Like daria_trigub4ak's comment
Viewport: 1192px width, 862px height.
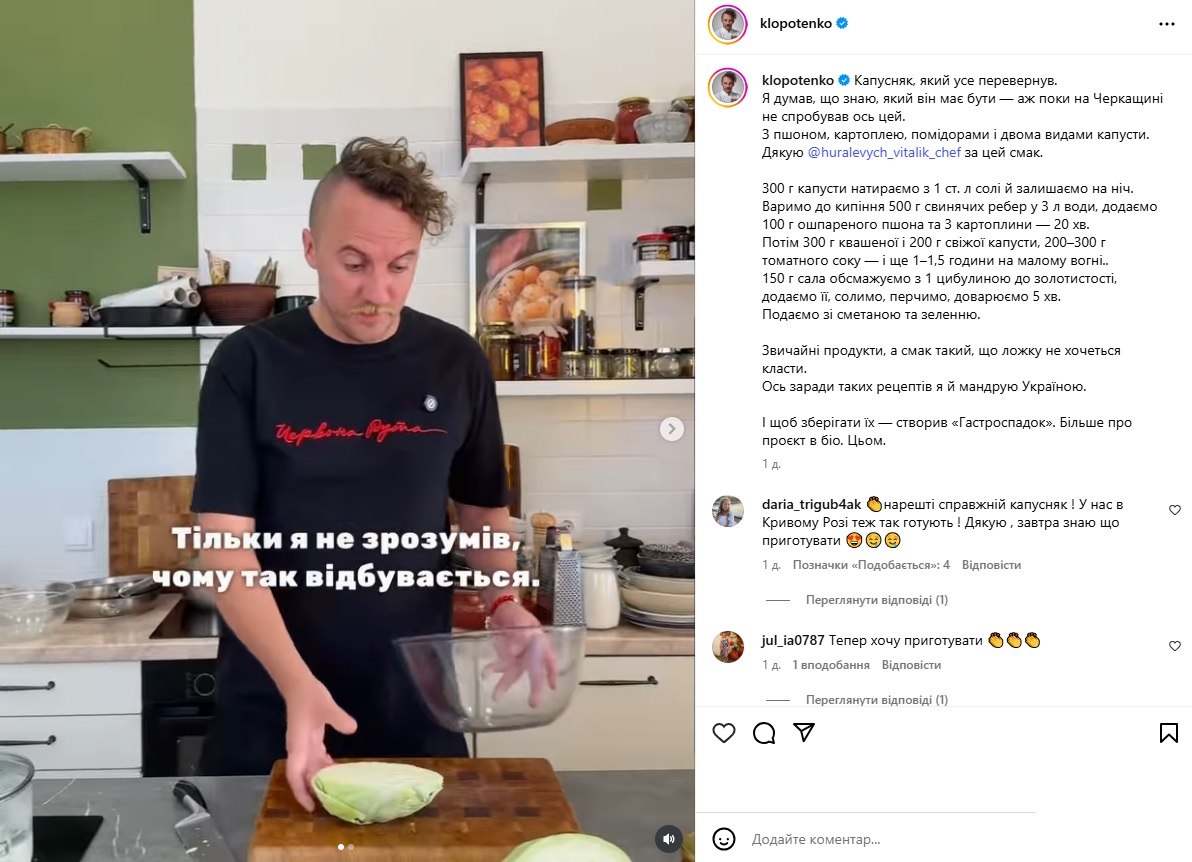(x=1175, y=510)
